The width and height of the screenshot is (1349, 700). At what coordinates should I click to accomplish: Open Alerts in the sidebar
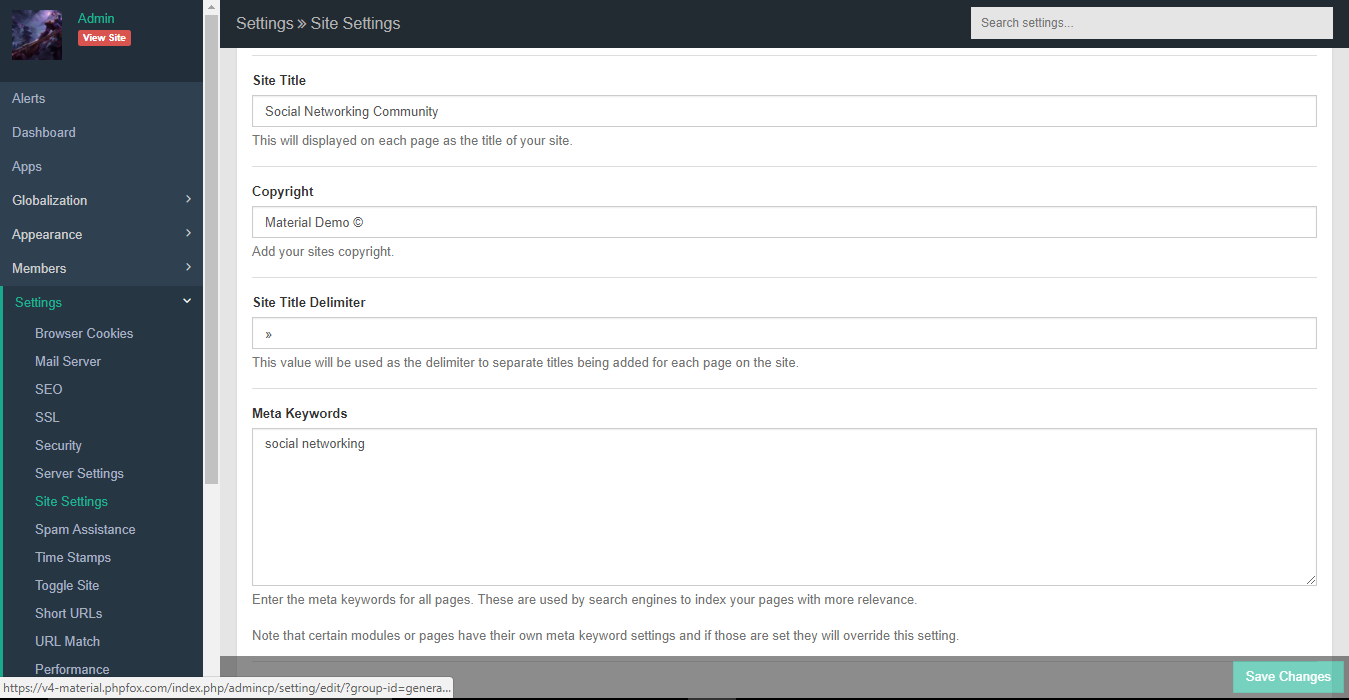(x=28, y=98)
